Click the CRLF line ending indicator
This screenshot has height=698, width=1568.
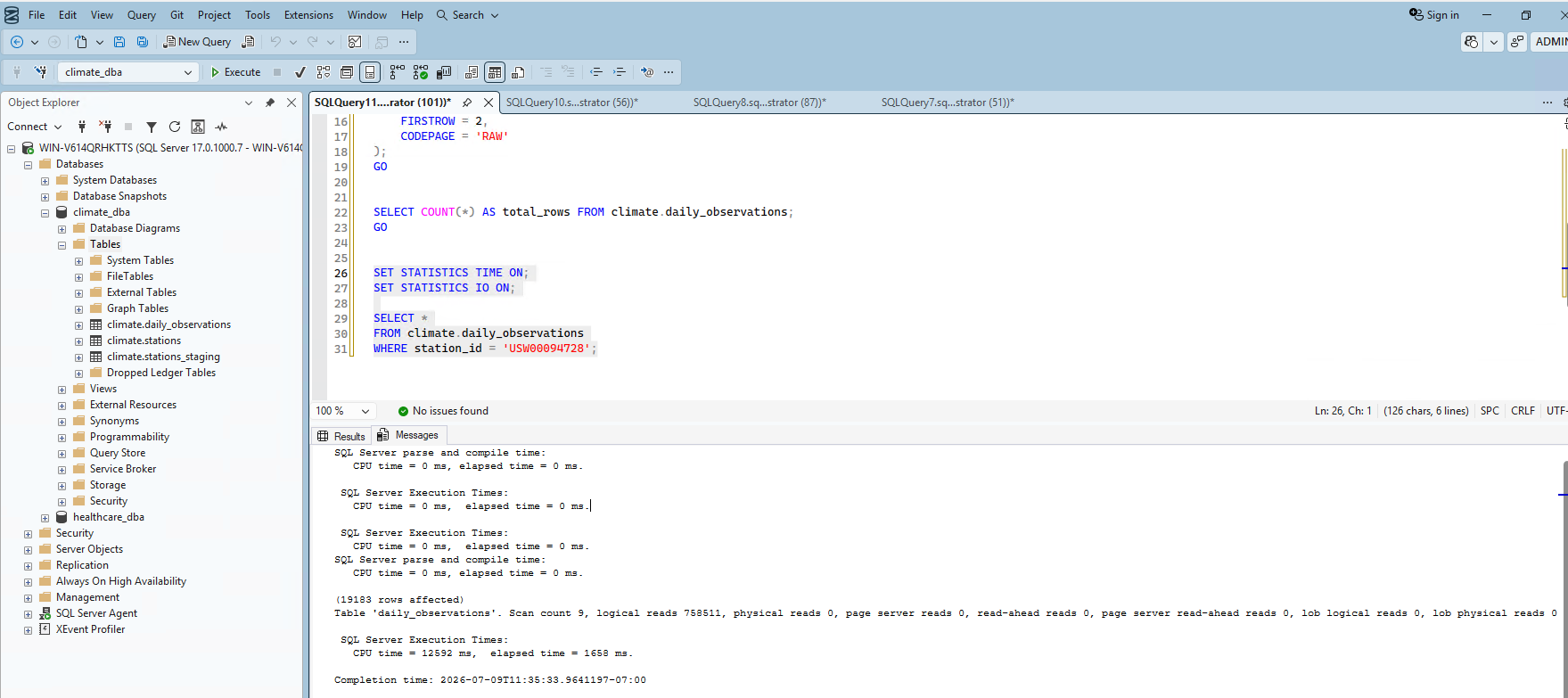1523,411
